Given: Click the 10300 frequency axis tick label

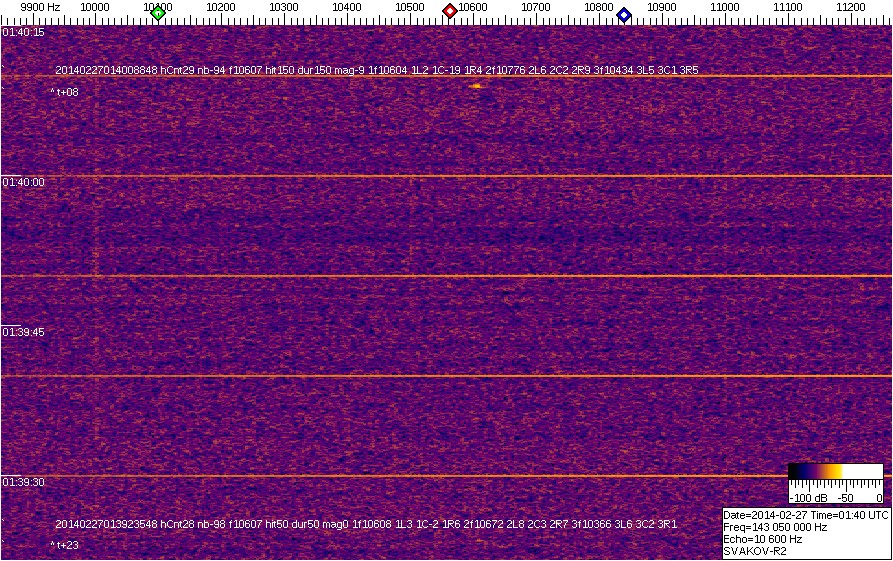Looking at the screenshot, I should click(283, 7).
